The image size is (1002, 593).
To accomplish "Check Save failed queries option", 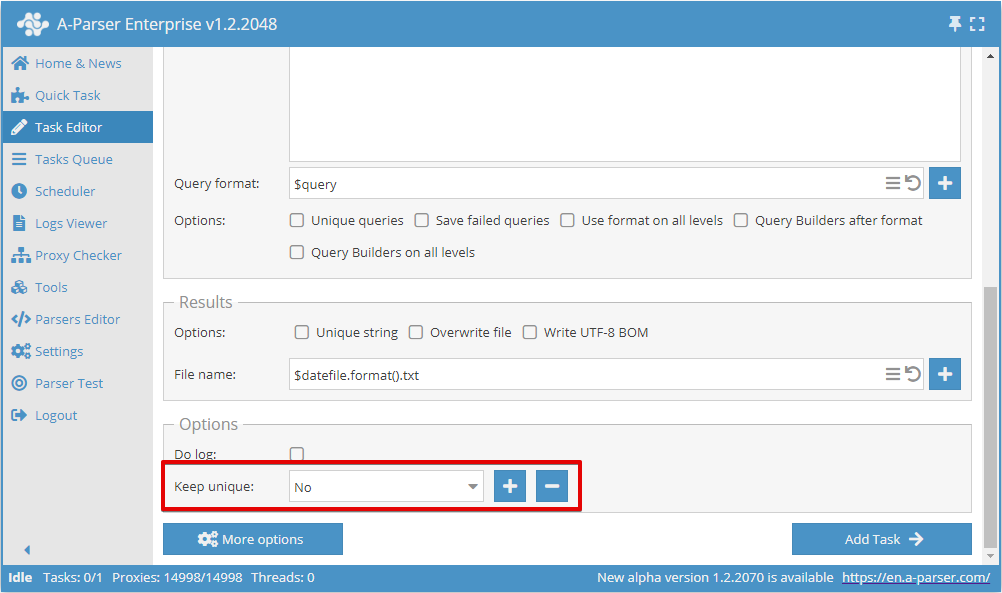I will [x=421, y=220].
